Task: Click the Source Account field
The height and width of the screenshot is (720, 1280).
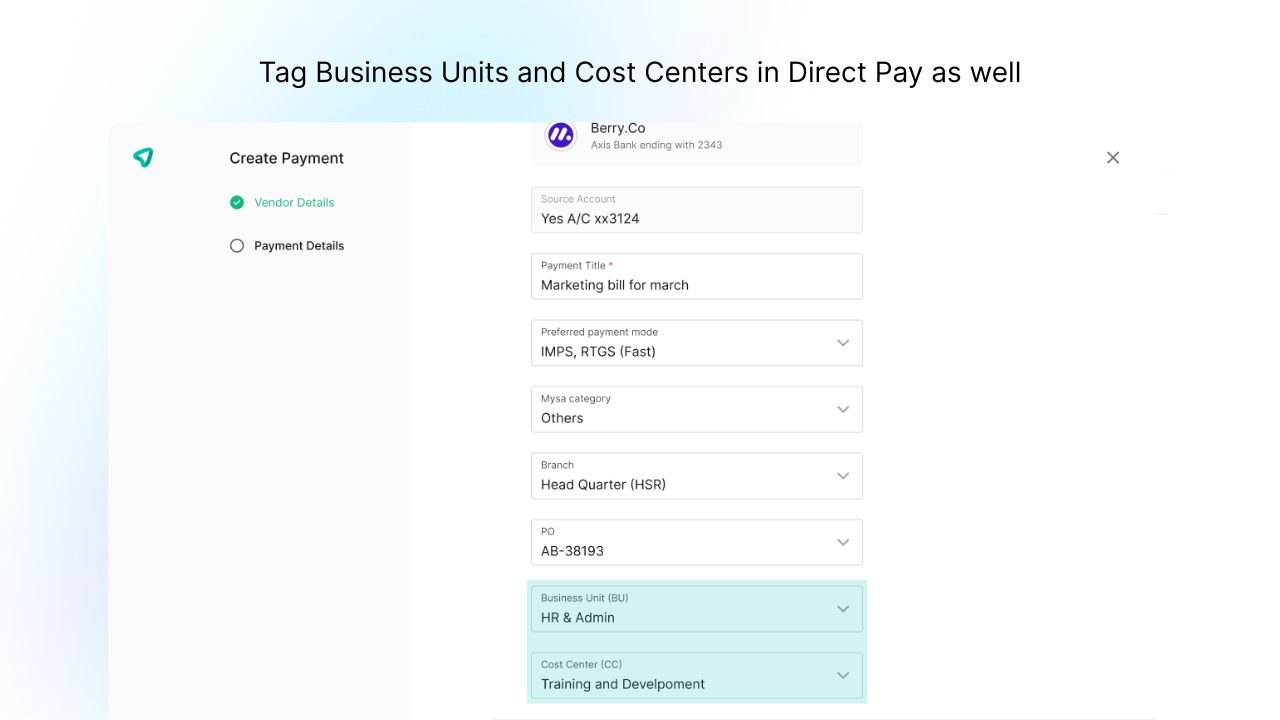Action: pos(696,210)
